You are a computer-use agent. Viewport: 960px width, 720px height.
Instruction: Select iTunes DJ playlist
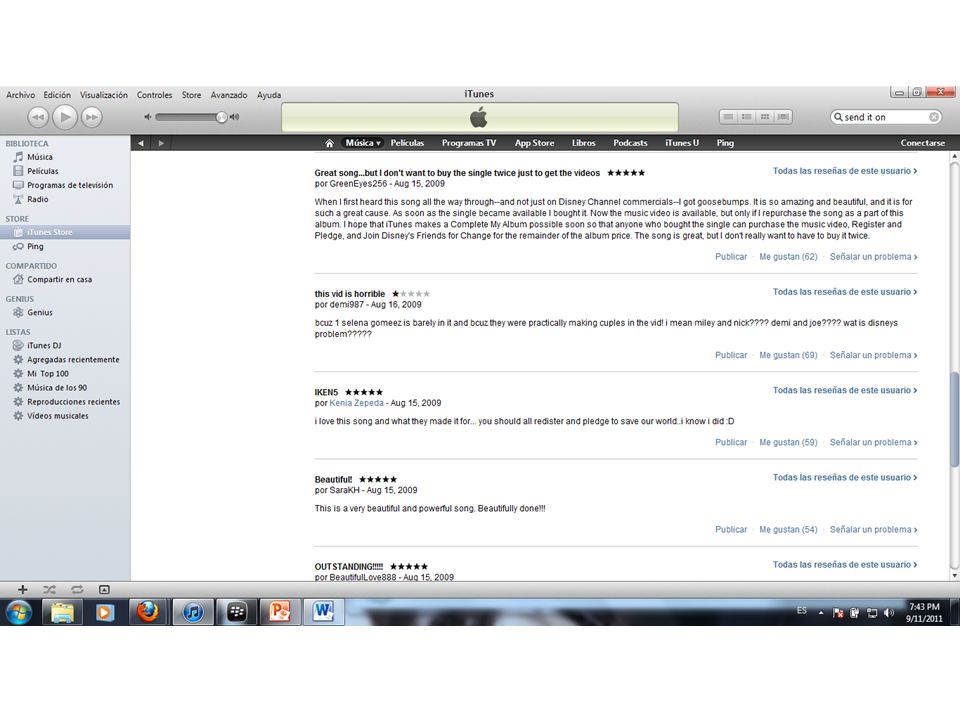pyautogui.click(x=65, y=345)
